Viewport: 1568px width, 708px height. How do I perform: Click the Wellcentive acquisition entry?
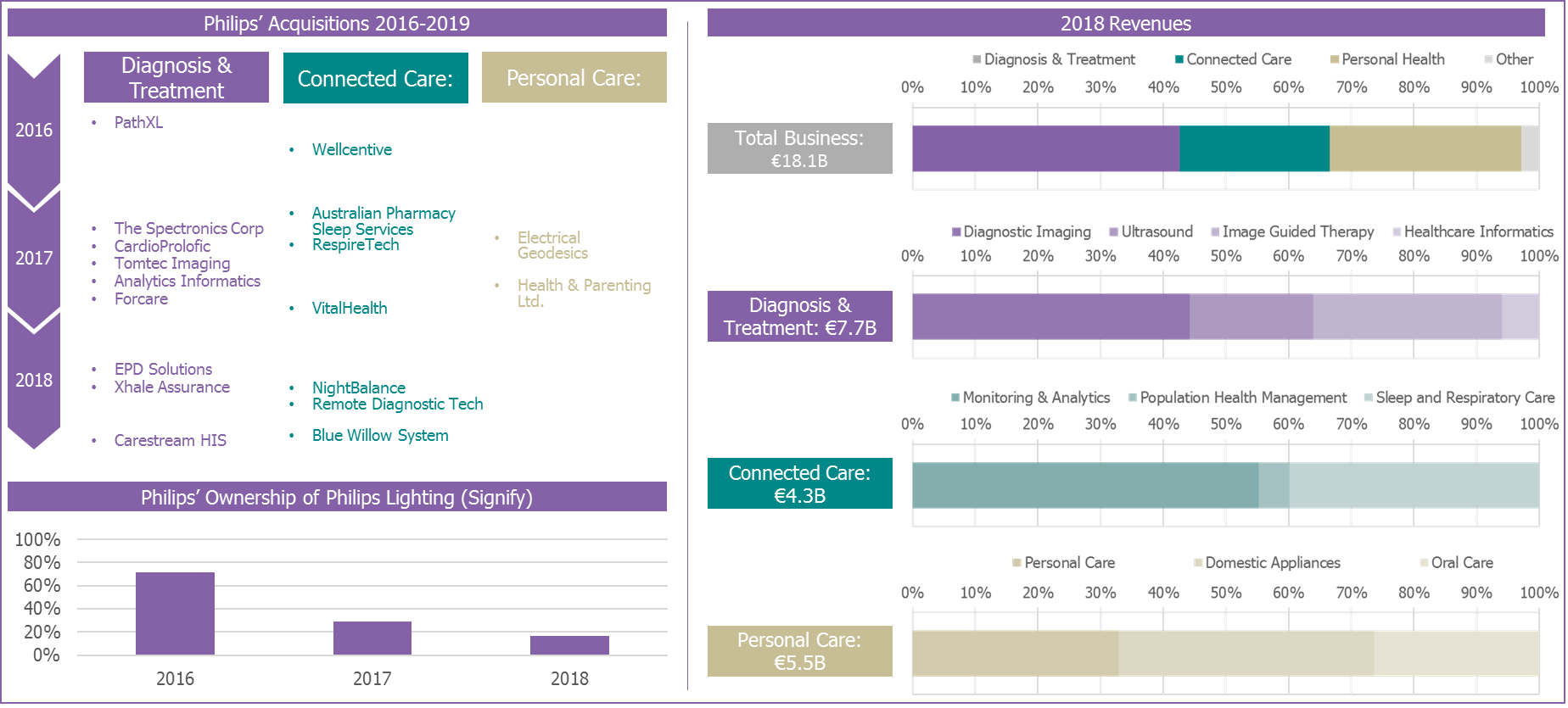[352, 149]
